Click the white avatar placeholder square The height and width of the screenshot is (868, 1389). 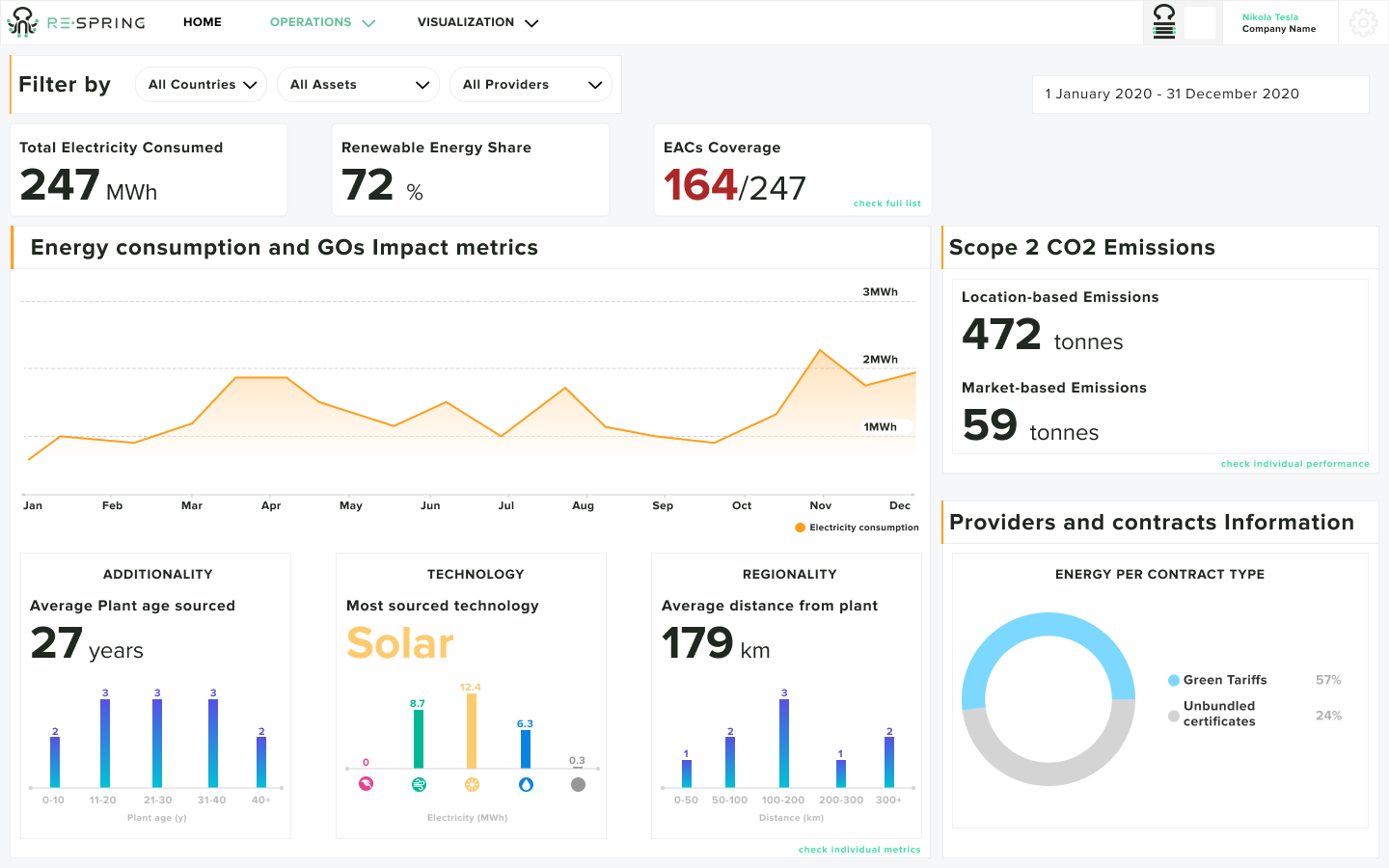[x=1199, y=22]
